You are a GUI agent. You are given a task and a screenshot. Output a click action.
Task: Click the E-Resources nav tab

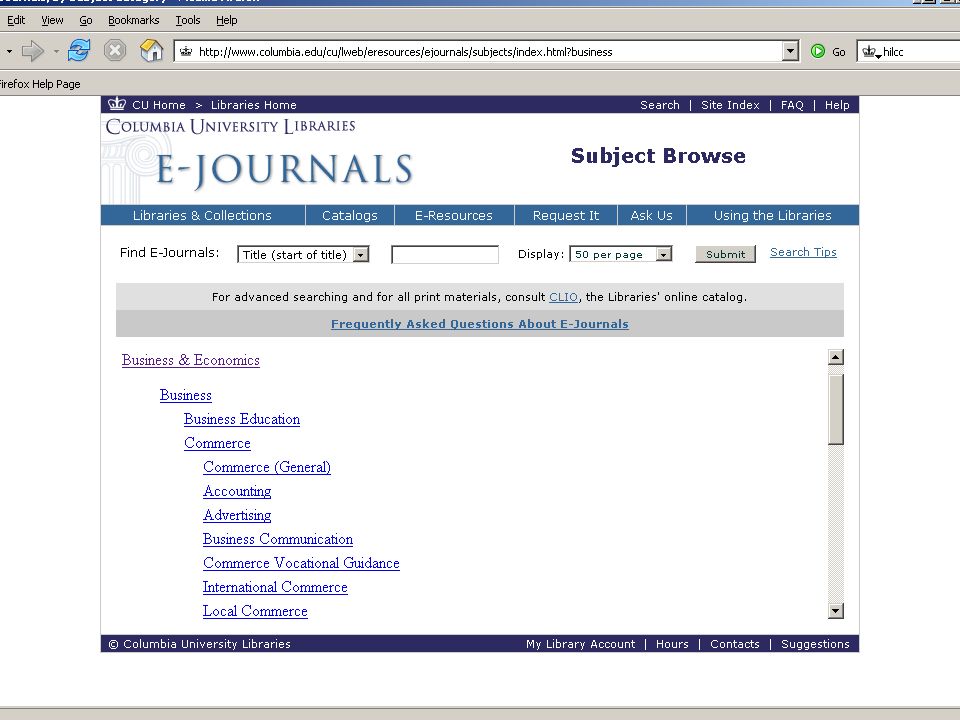(454, 216)
